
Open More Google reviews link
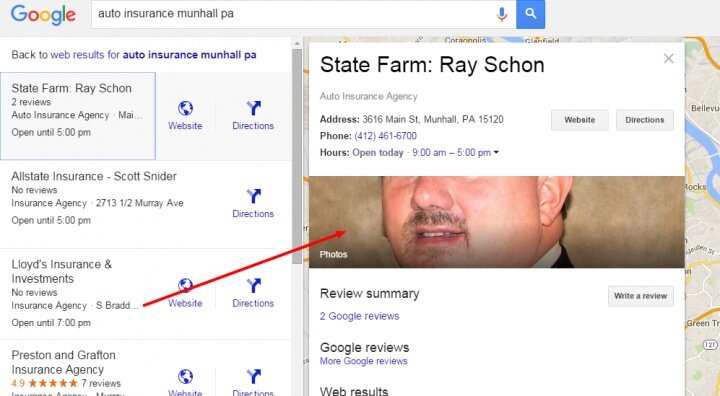364,361
